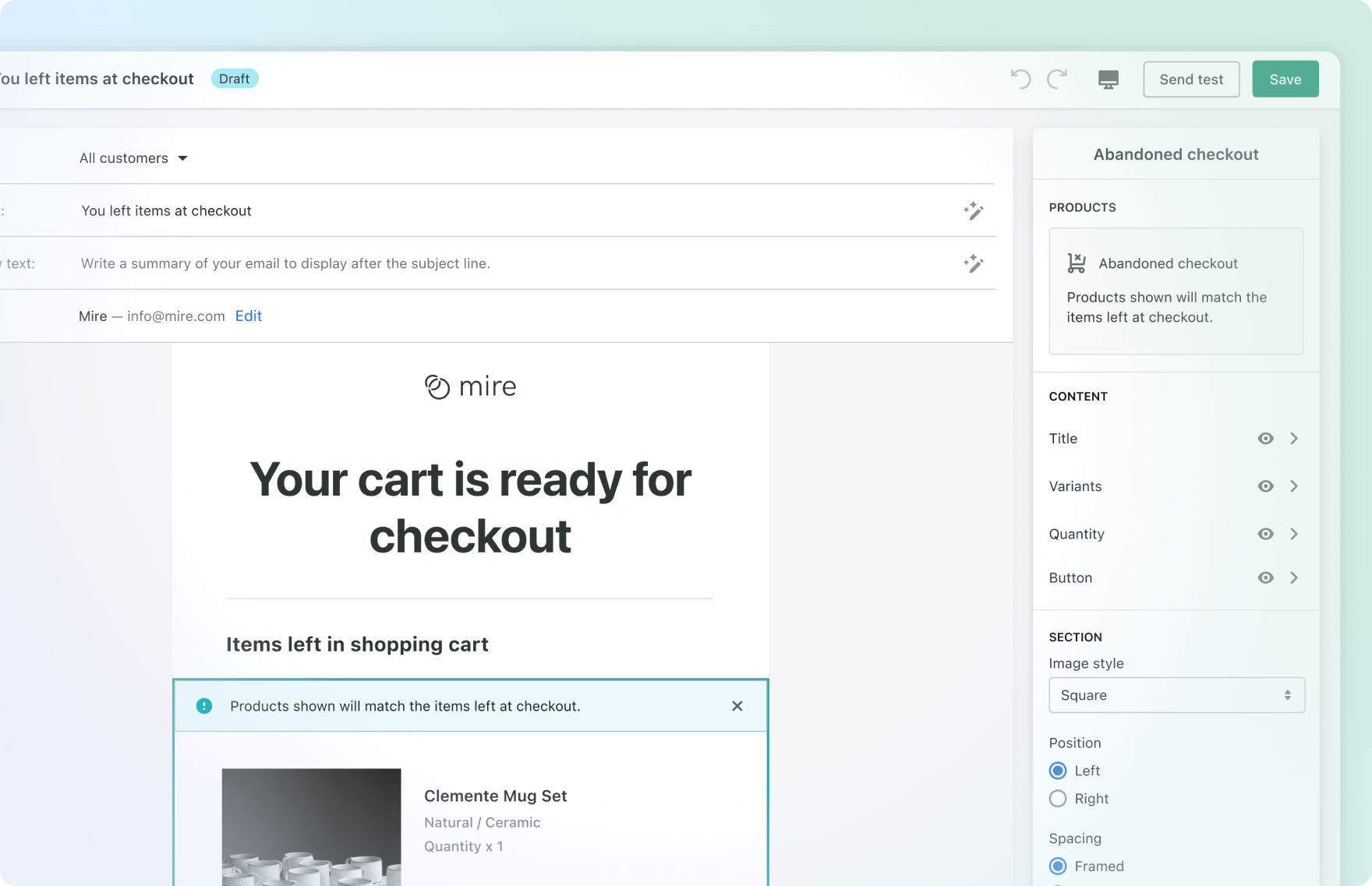Click the redo arrow icon
1372x886 pixels.
pyautogui.click(x=1057, y=79)
